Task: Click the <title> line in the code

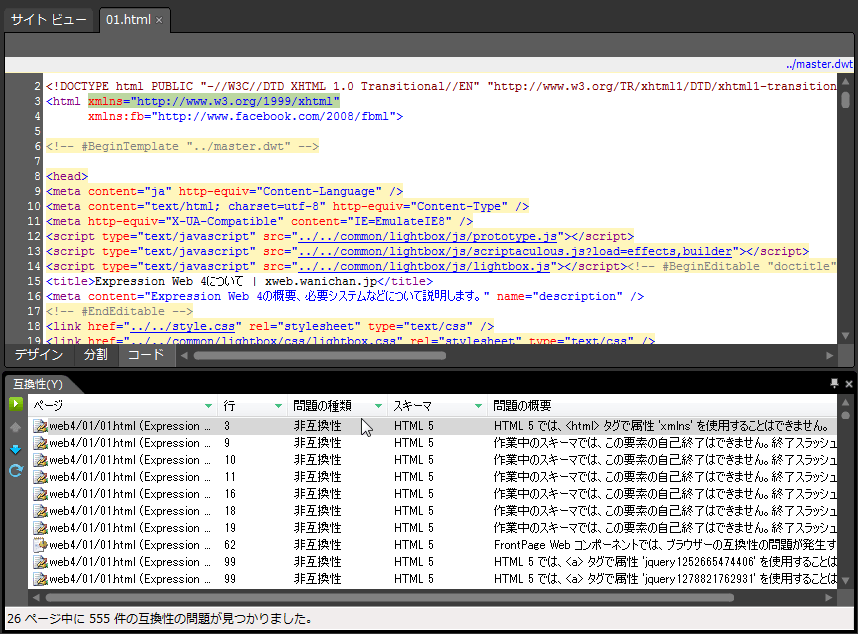Action: [x=239, y=281]
